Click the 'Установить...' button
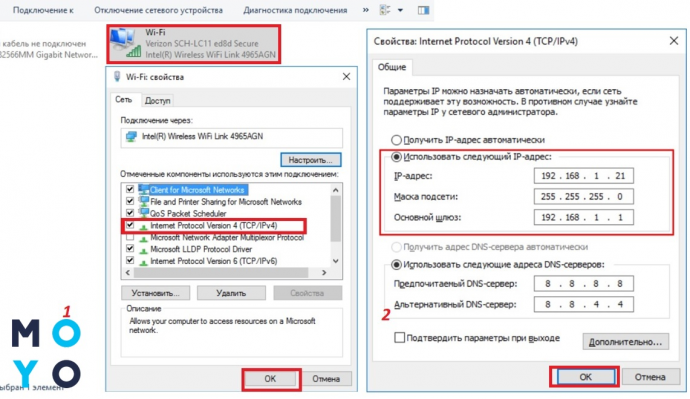This screenshot has height=399, width=690. pos(155,293)
